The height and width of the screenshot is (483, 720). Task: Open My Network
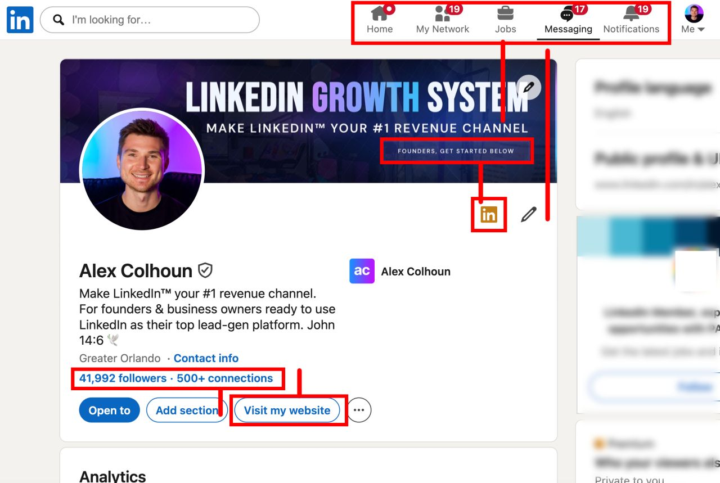coord(443,20)
